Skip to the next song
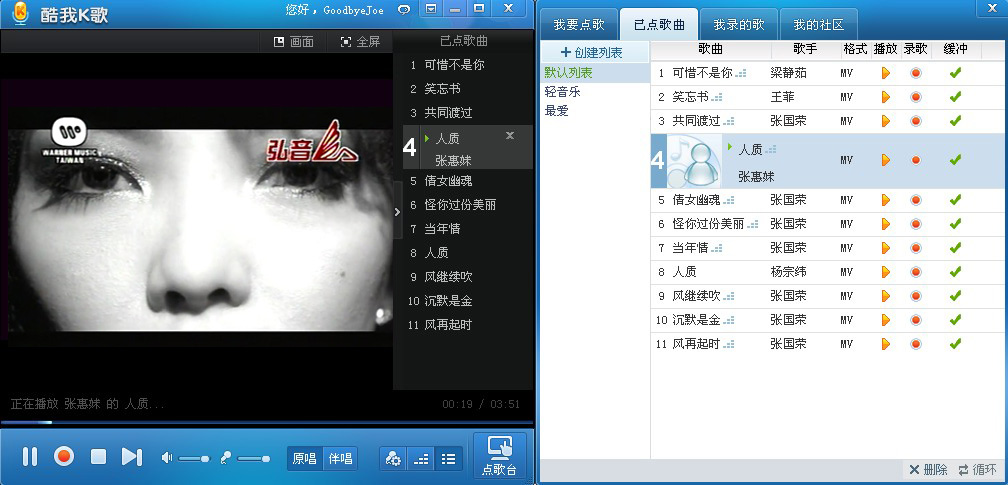This screenshot has height=485, width=1008. pyautogui.click(x=132, y=457)
